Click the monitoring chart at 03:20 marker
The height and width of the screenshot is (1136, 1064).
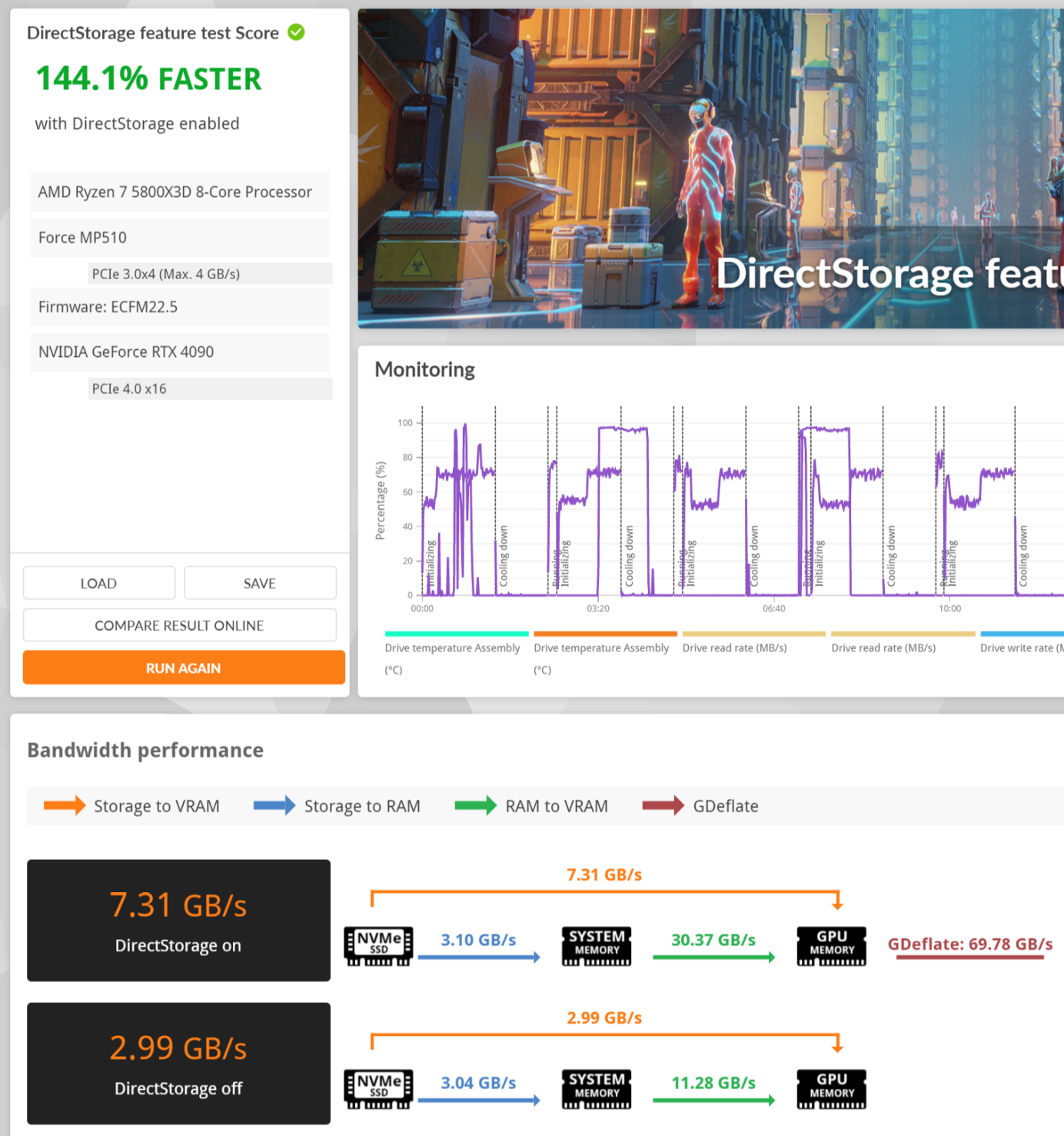pos(598,608)
